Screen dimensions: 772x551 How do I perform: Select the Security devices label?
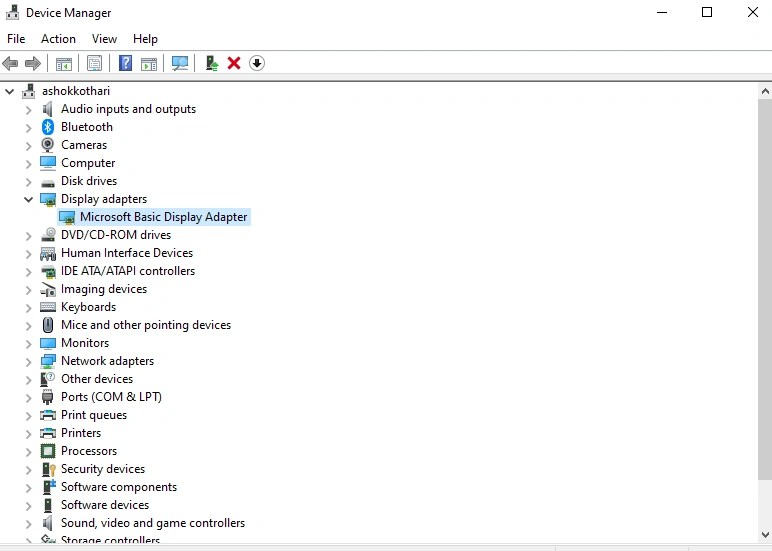tap(103, 469)
